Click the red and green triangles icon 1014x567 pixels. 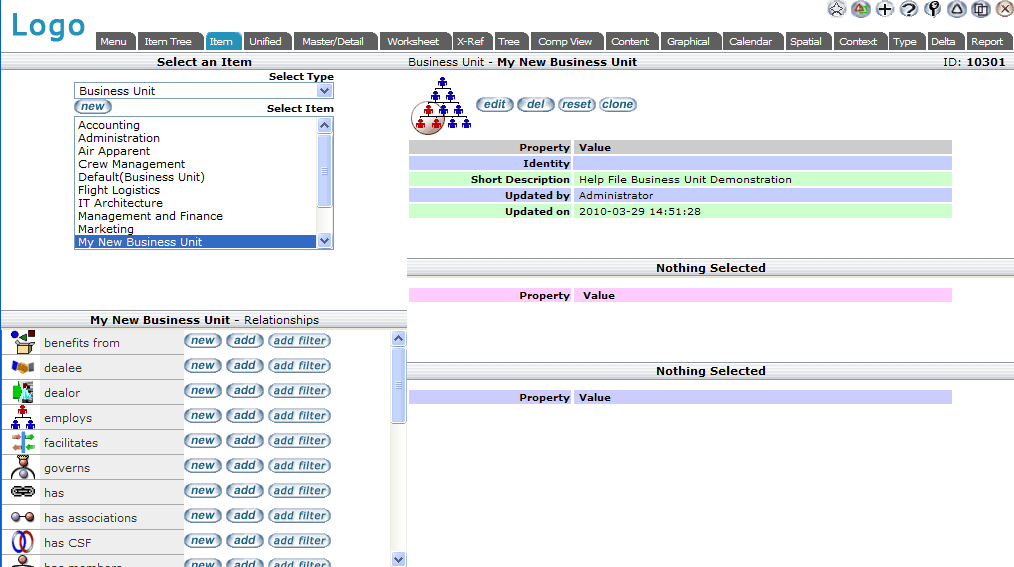[861, 9]
